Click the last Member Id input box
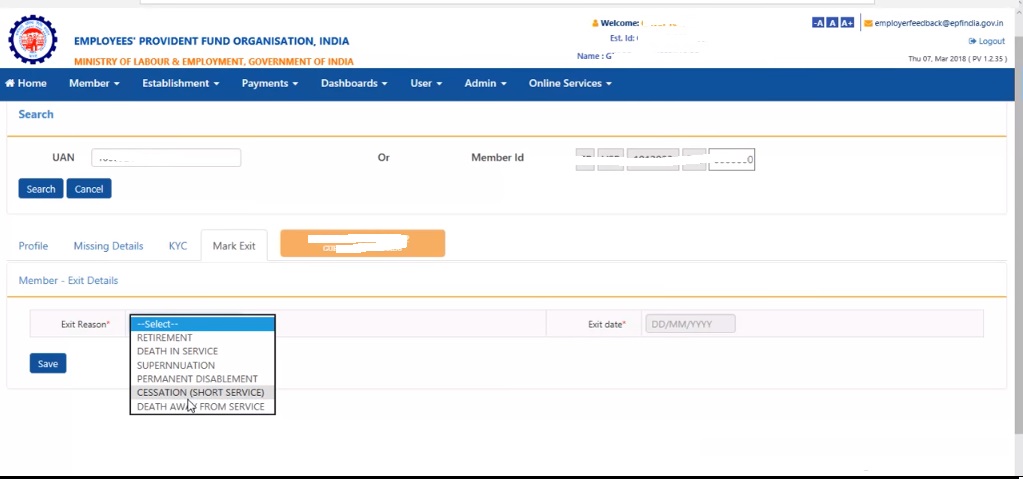The width and height of the screenshot is (1023, 479). 731,159
